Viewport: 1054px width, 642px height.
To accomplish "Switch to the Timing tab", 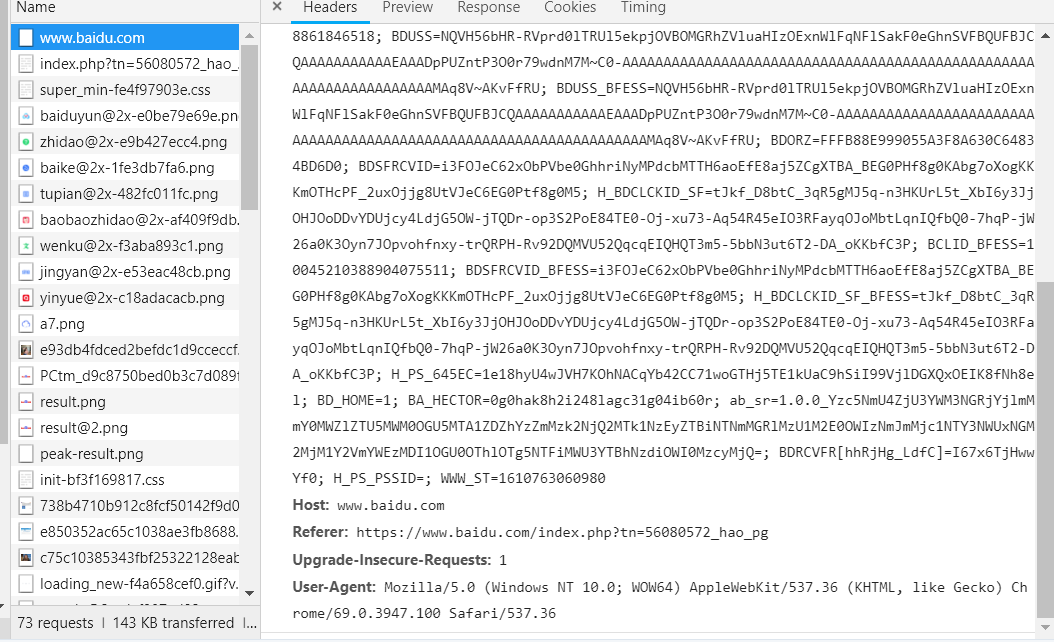I will click(643, 7).
